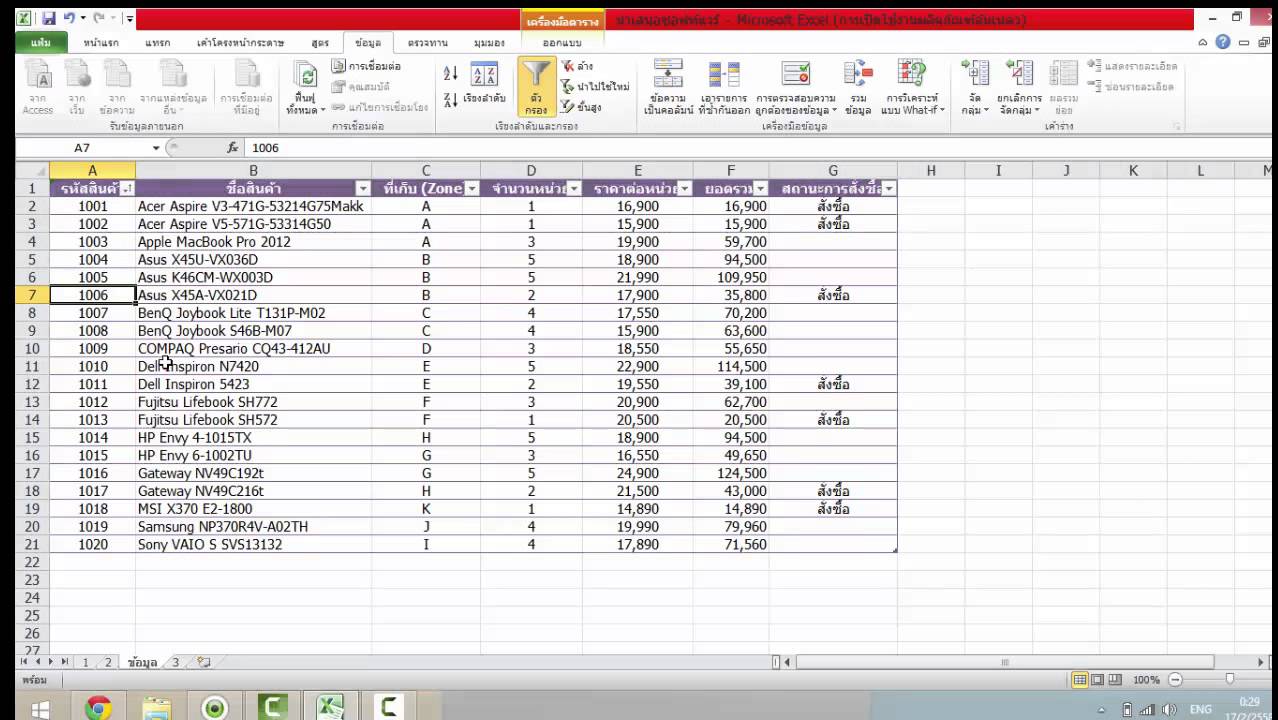Switch to sheet tab 3
The height and width of the screenshot is (720, 1278).
175,662
